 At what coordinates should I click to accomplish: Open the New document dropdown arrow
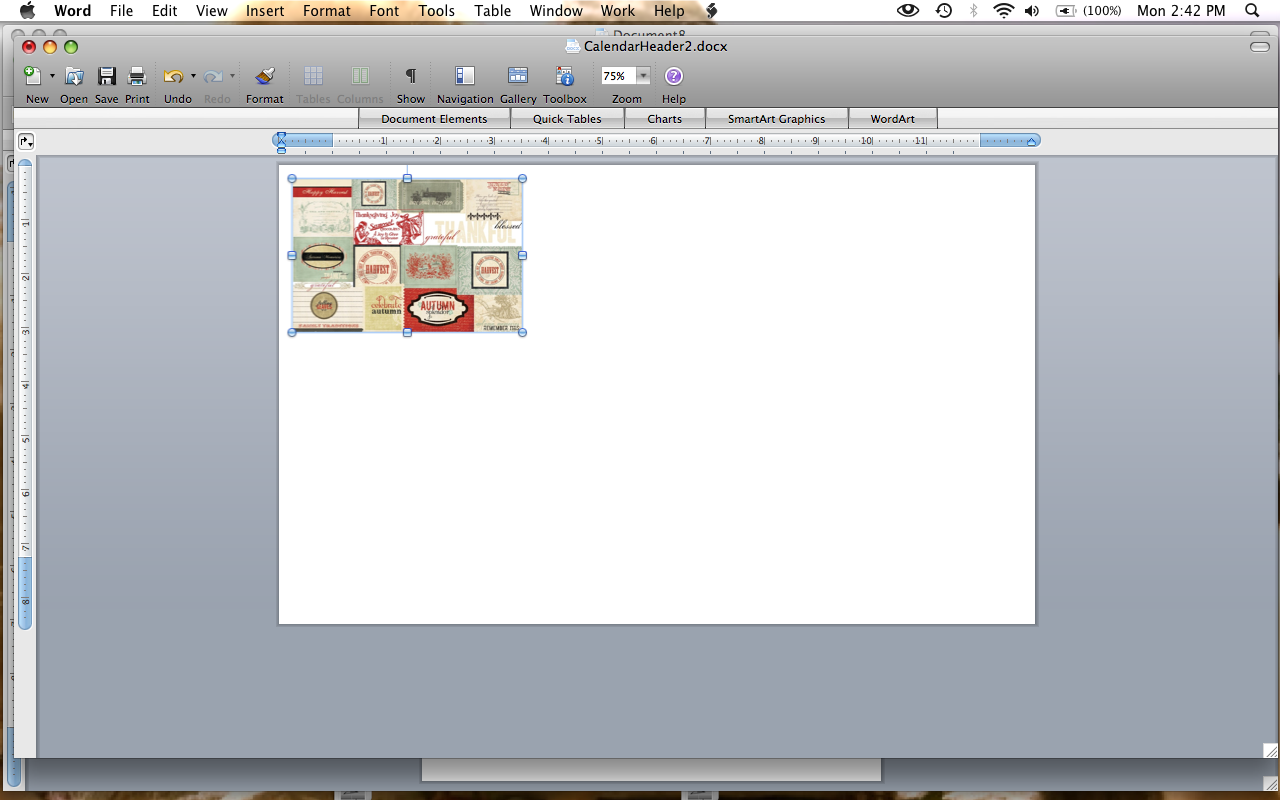click(52, 76)
